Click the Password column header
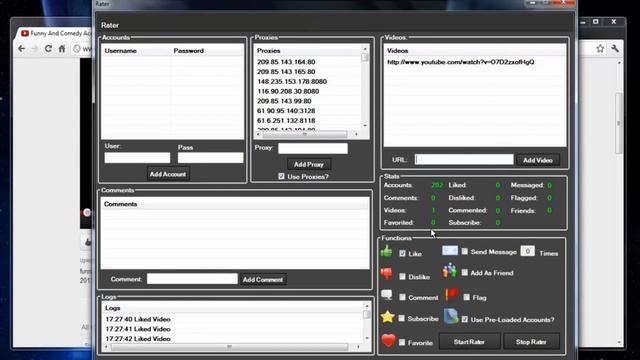 pos(207,51)
